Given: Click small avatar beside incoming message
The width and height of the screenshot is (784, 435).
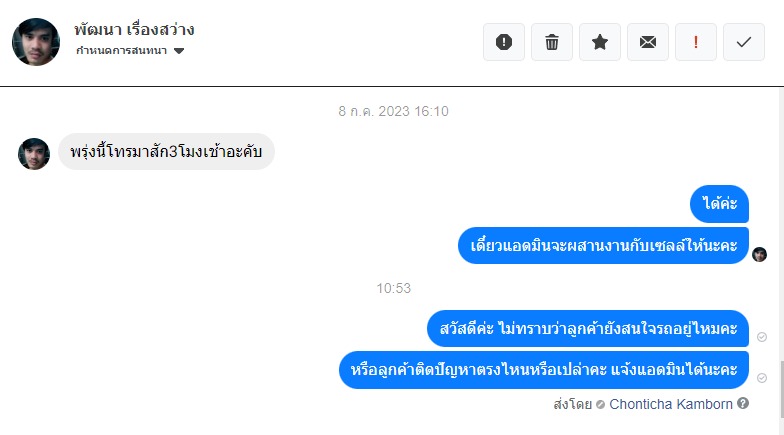Looking at the screenshot, I should point(34,154).
